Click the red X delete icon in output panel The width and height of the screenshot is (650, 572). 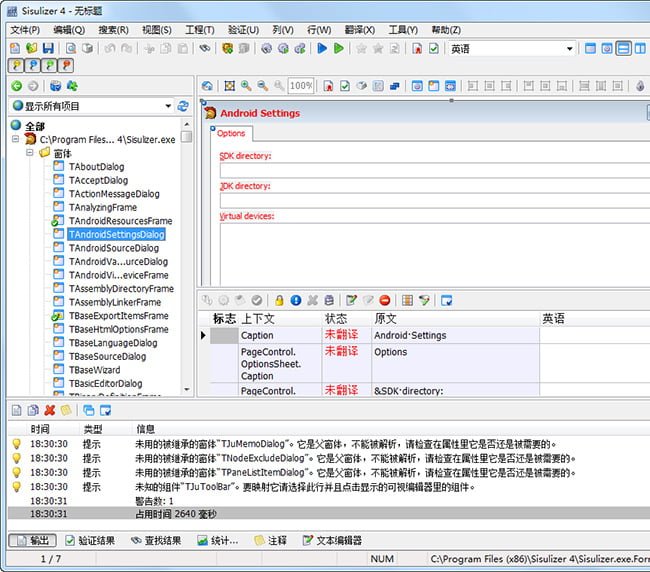tap(49, 410)
